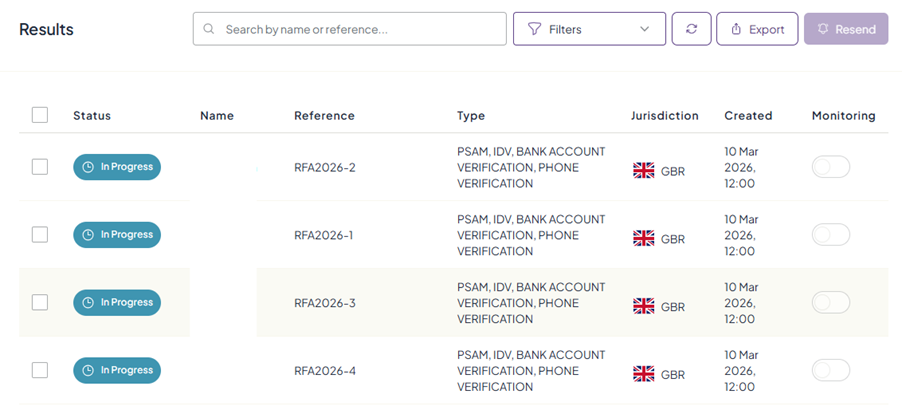Open the Filters dropdown
This screenshot has height=410, width=902.
click(589, 29)
